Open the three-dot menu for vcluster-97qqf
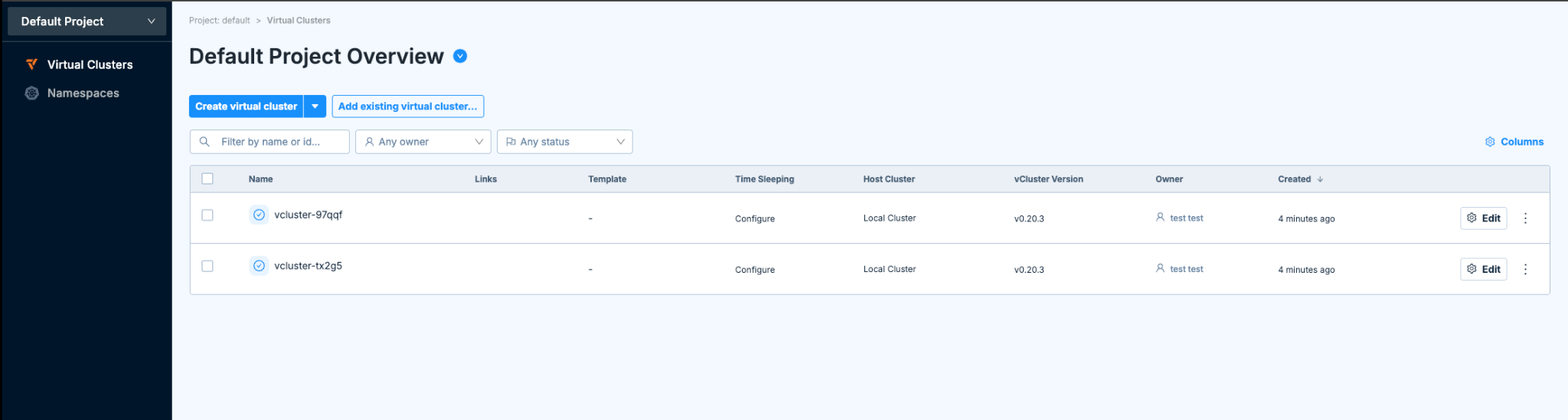Viewport: 1568px width, 420px height. [x=1525, y=218]
